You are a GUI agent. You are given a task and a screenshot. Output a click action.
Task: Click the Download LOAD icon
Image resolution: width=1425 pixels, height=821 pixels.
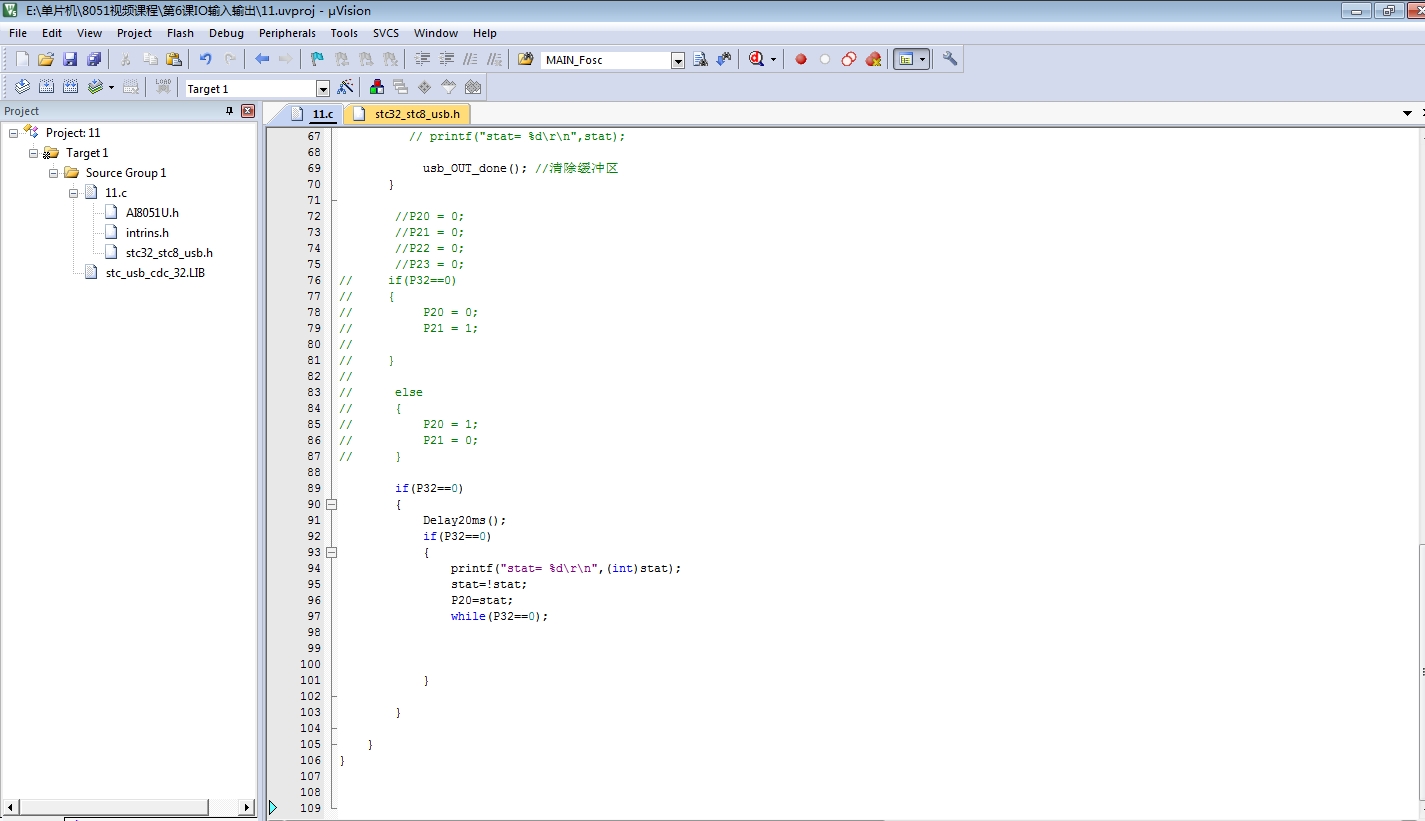[x=163, y=87]
